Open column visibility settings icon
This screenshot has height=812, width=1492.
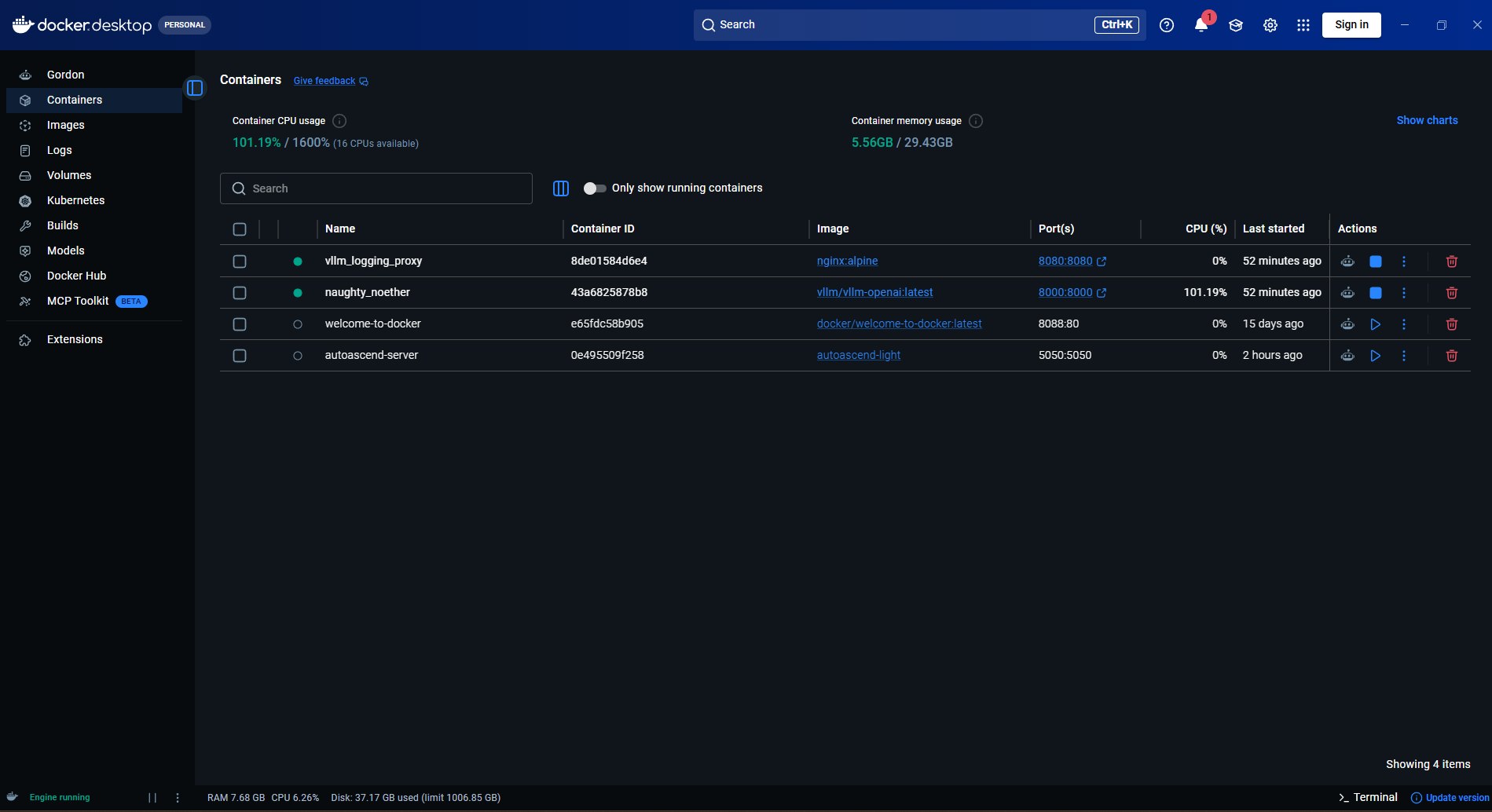point(561,188)
